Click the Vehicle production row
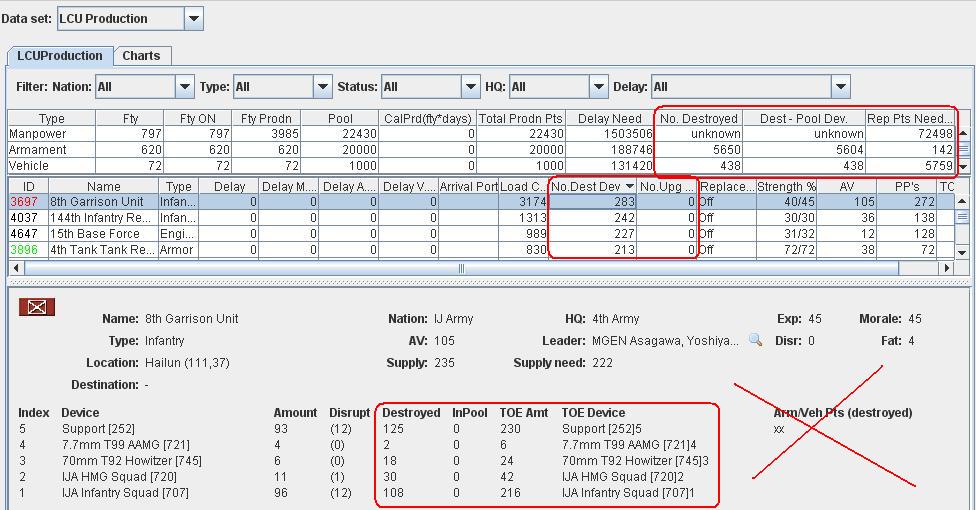980x510 pixels. tap(481, 166)
